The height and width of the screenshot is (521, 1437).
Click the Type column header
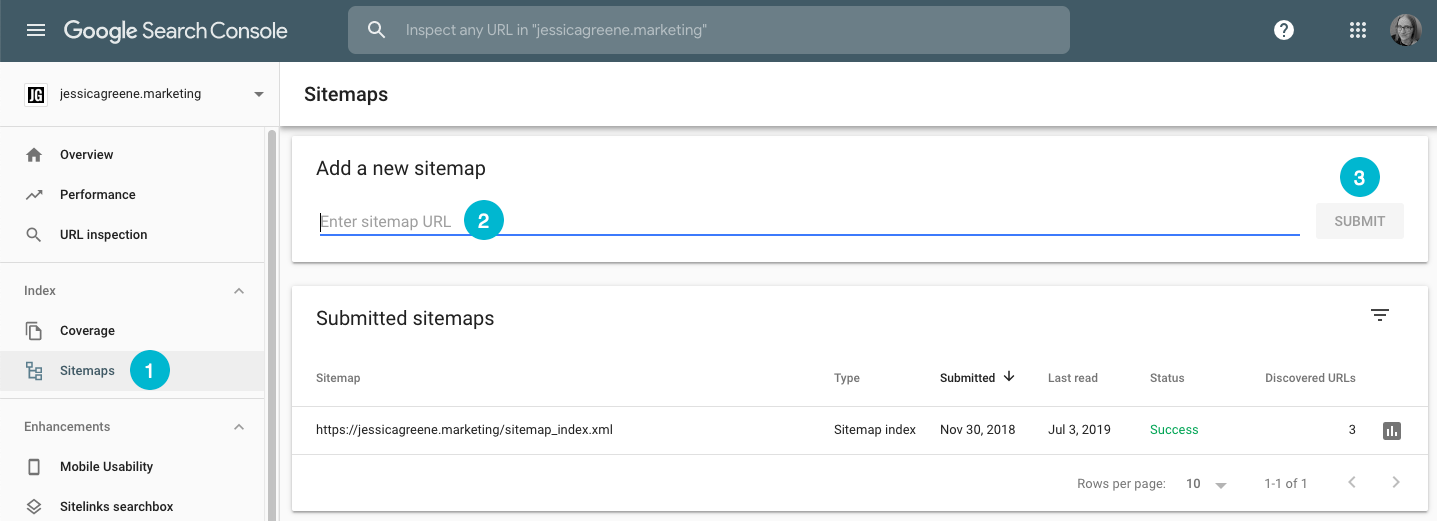pyautogui.click(x=847, y=378)
